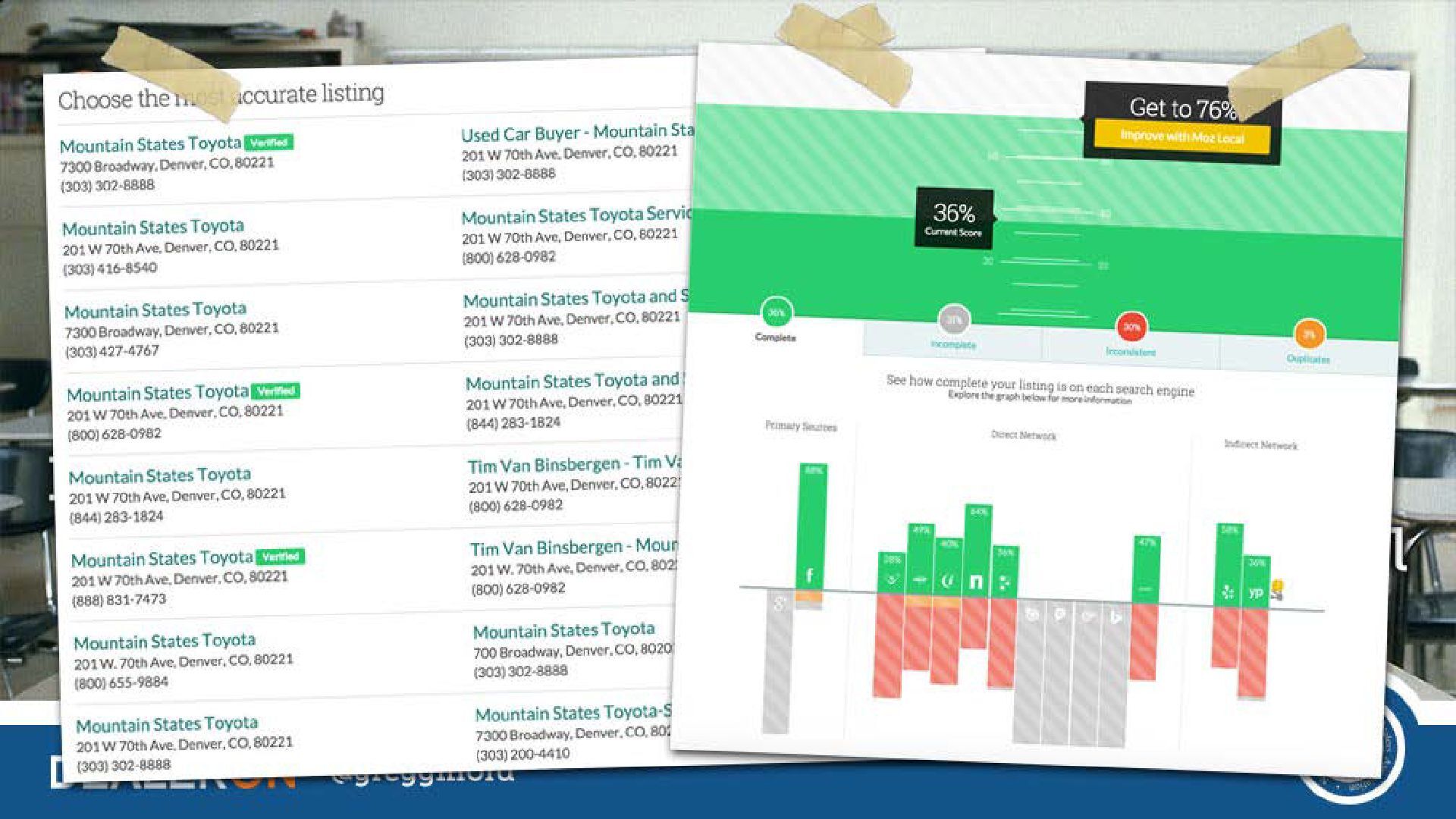This screenshot has height=819, width=1456.
Task: Switch to the Duplicates tab
Action: [x=1308, y=359]
